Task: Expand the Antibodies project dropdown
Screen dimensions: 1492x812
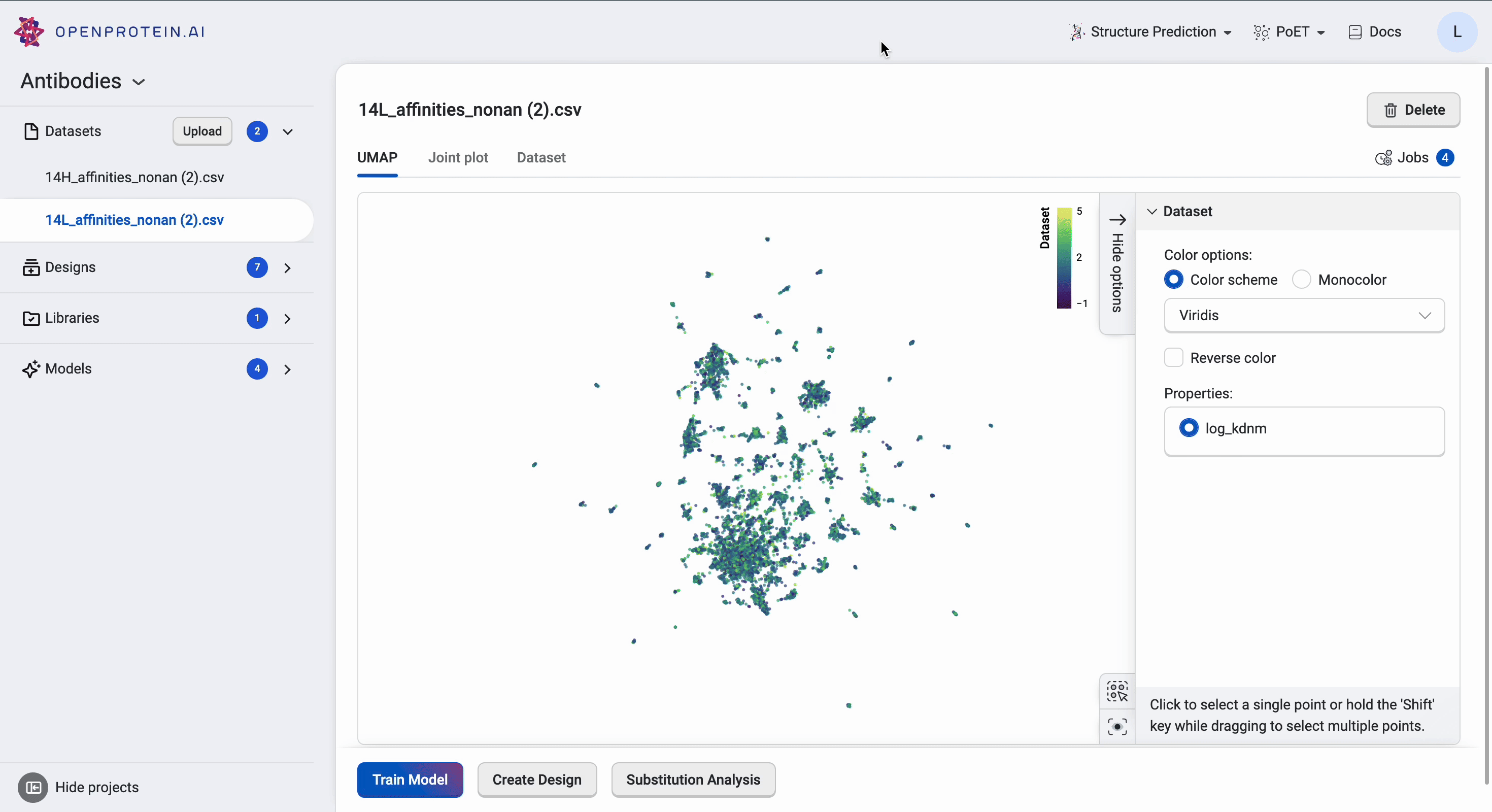Action: click(139, 82)
